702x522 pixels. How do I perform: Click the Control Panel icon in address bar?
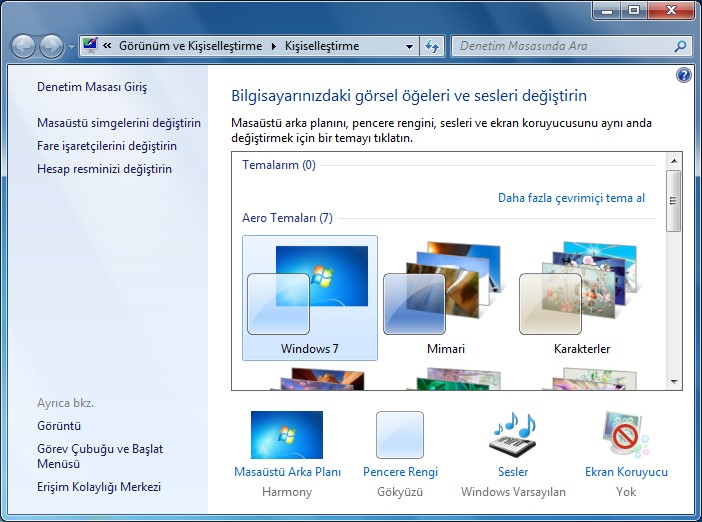(90, 46)
